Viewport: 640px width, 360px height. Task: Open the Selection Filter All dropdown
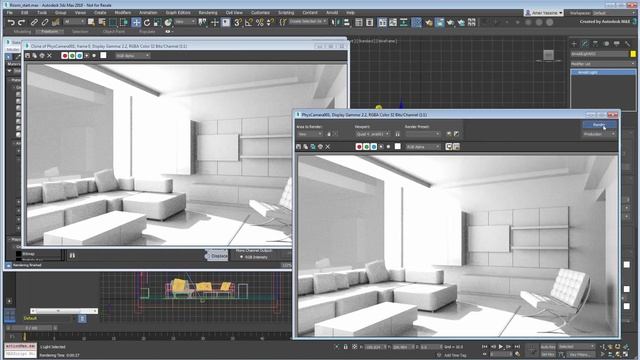coord(75,21)
